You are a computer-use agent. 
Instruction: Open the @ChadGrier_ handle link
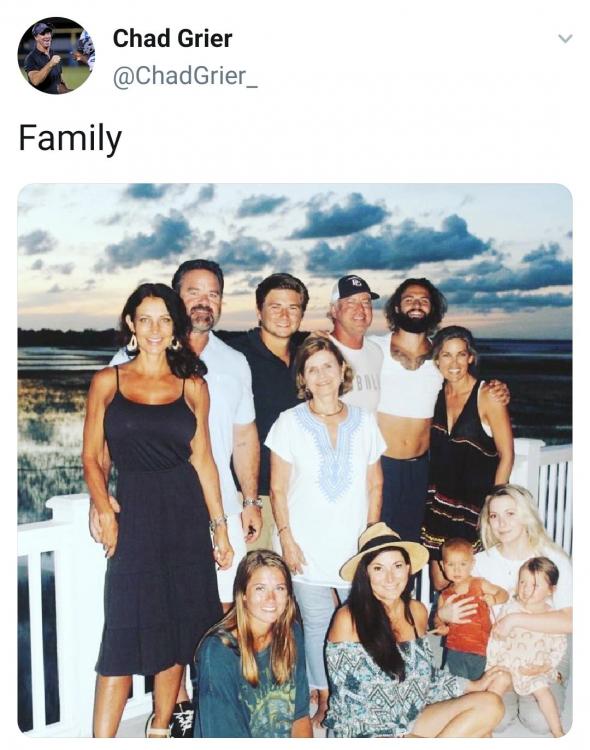(185, 76)
